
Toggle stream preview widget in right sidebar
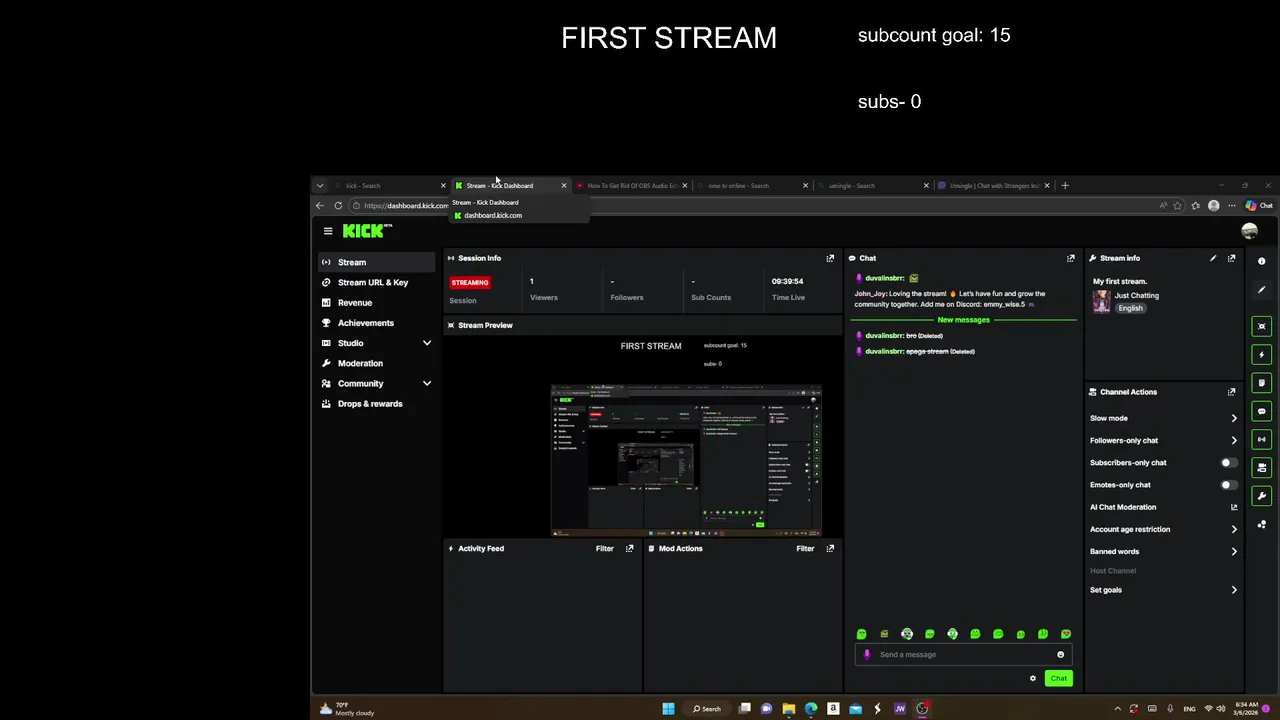[1261, 326]
